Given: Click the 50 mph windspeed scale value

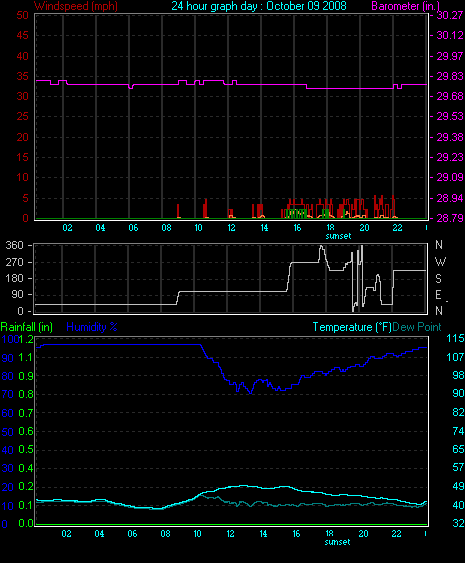Looking at the screenshot, I should coord(22,15).
